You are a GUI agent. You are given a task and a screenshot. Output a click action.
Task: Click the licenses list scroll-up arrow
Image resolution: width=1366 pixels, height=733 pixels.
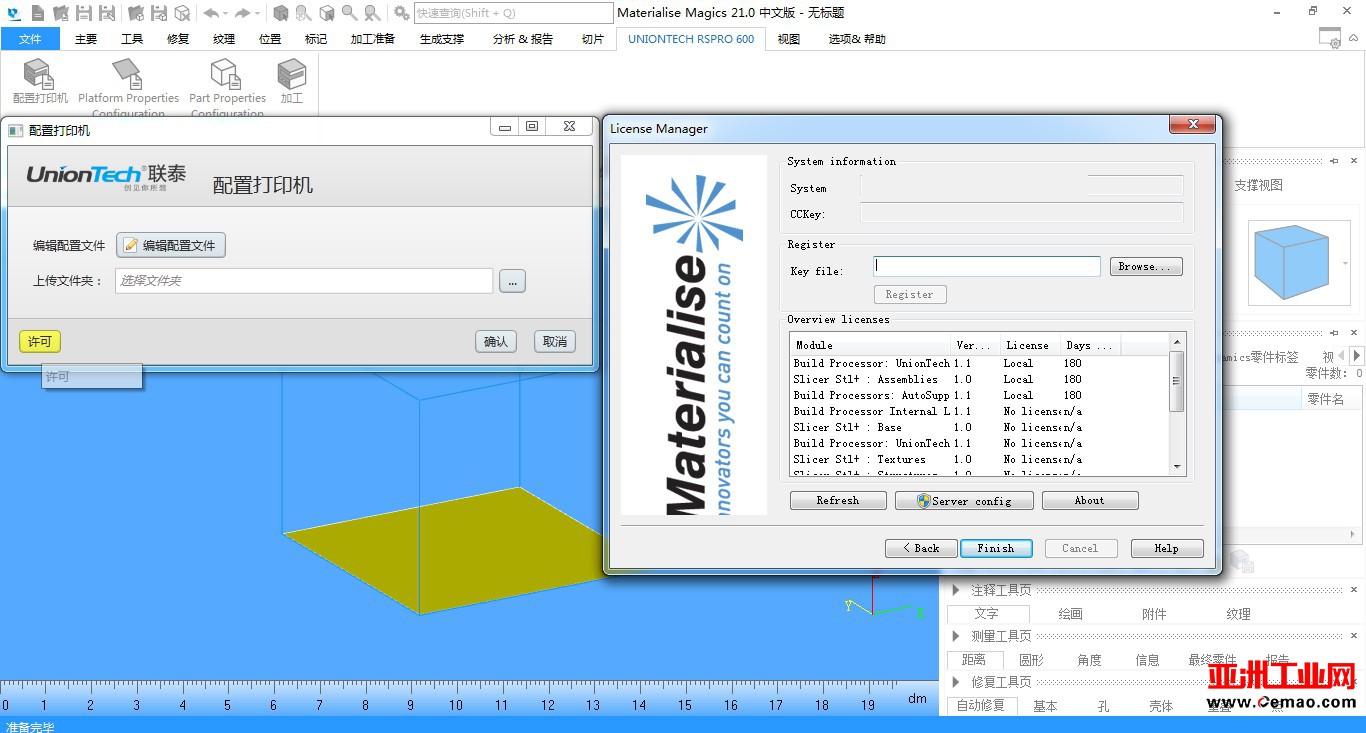pyautogui.click(x=1177, y=342)
